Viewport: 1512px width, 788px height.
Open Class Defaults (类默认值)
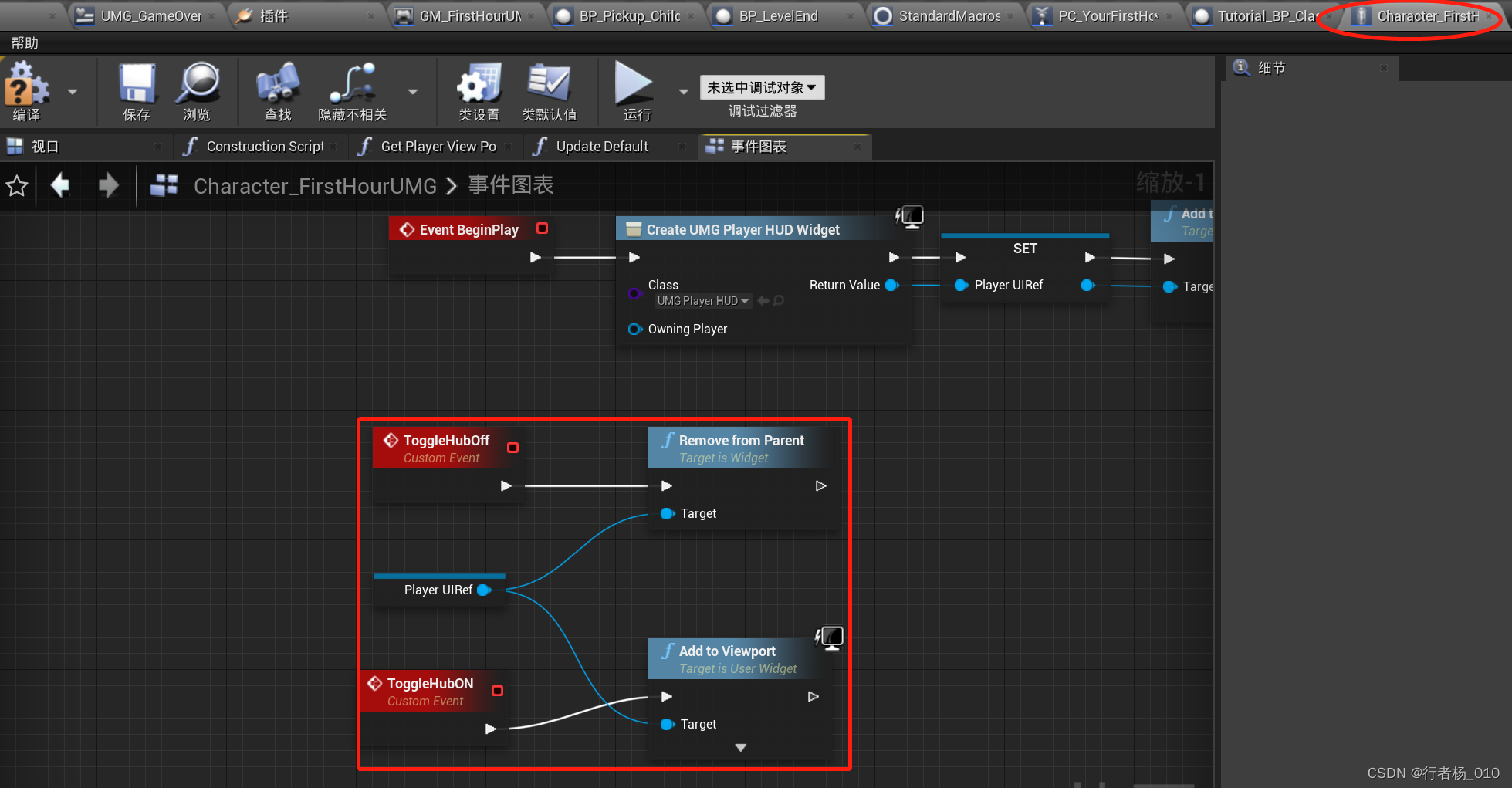click(x=550, y=89)
